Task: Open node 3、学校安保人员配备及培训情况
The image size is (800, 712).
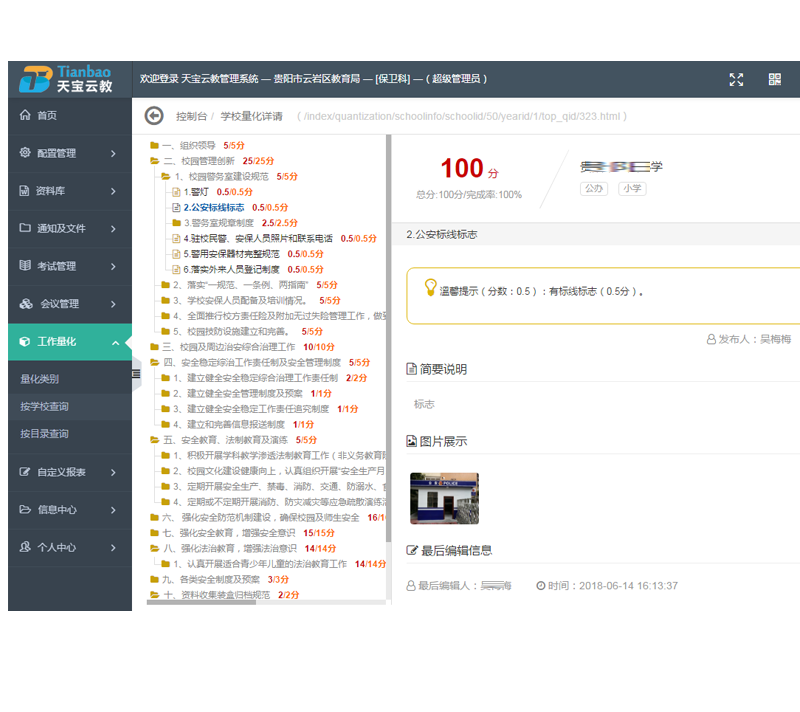Action: point(240,300)
